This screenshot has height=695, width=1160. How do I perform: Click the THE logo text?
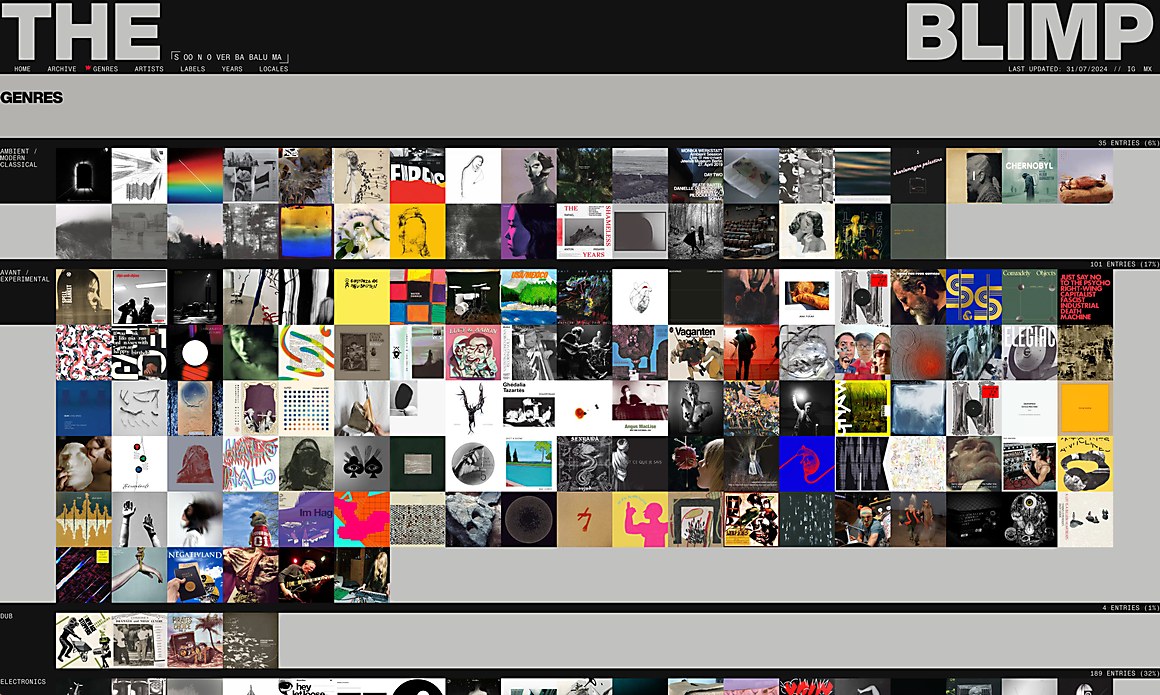click(x=81, y=31)
